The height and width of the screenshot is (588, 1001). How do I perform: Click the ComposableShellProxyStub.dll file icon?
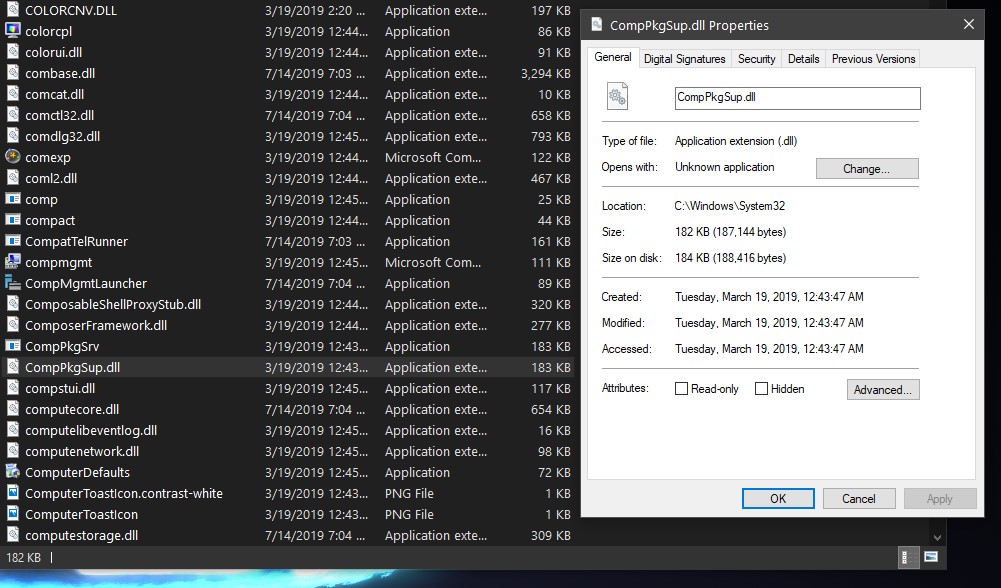(x=13, y=304)
